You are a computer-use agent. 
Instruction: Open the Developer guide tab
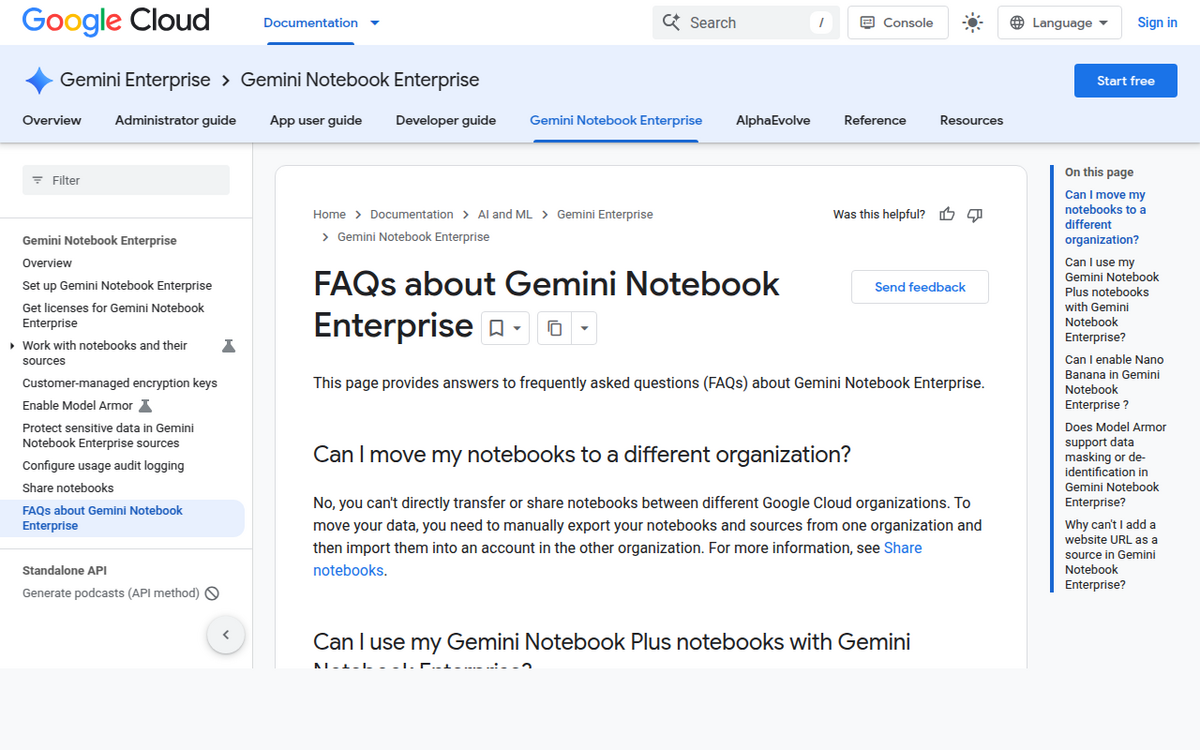click(446, 120)
